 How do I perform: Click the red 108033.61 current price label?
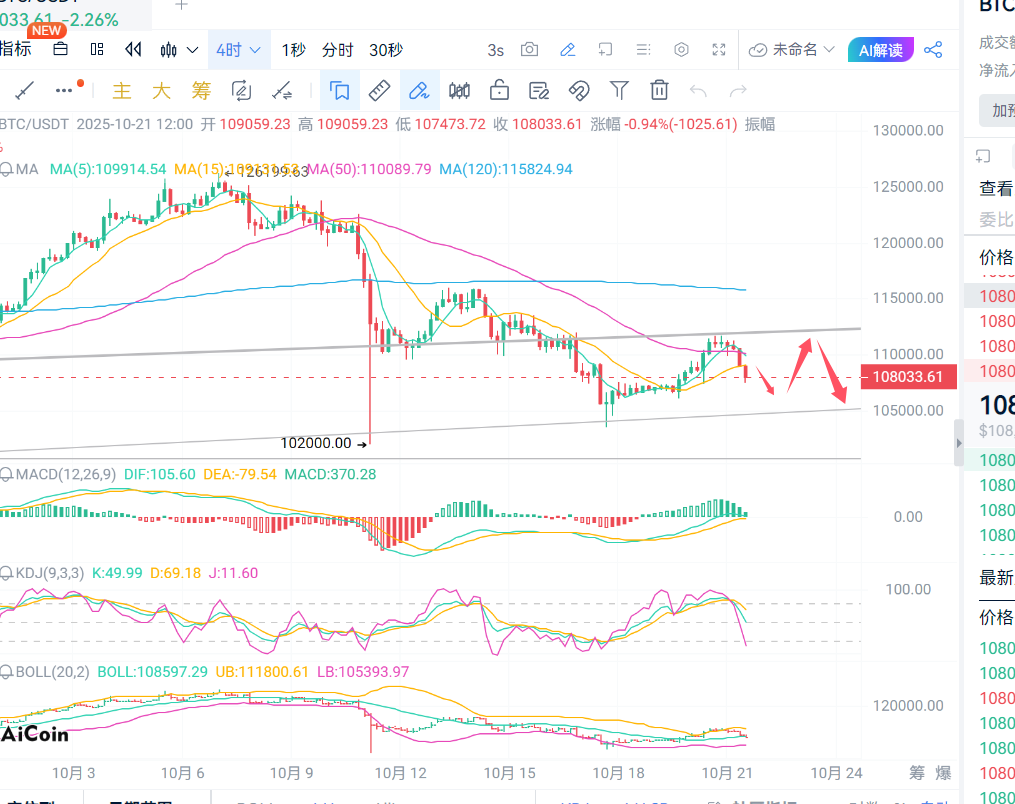tap(908, 377)
